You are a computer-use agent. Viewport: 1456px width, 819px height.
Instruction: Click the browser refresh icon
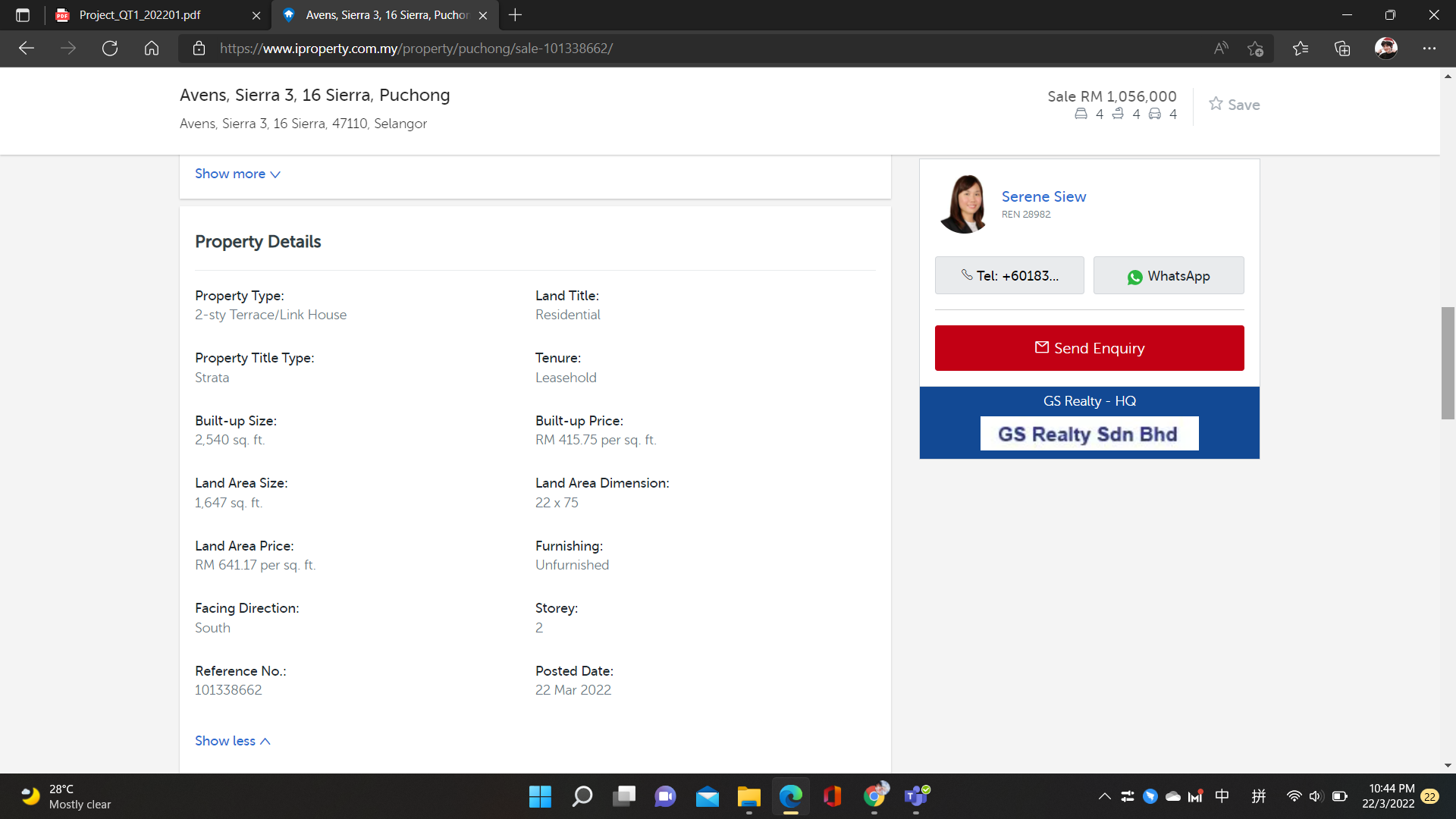(x=110, y=49)
